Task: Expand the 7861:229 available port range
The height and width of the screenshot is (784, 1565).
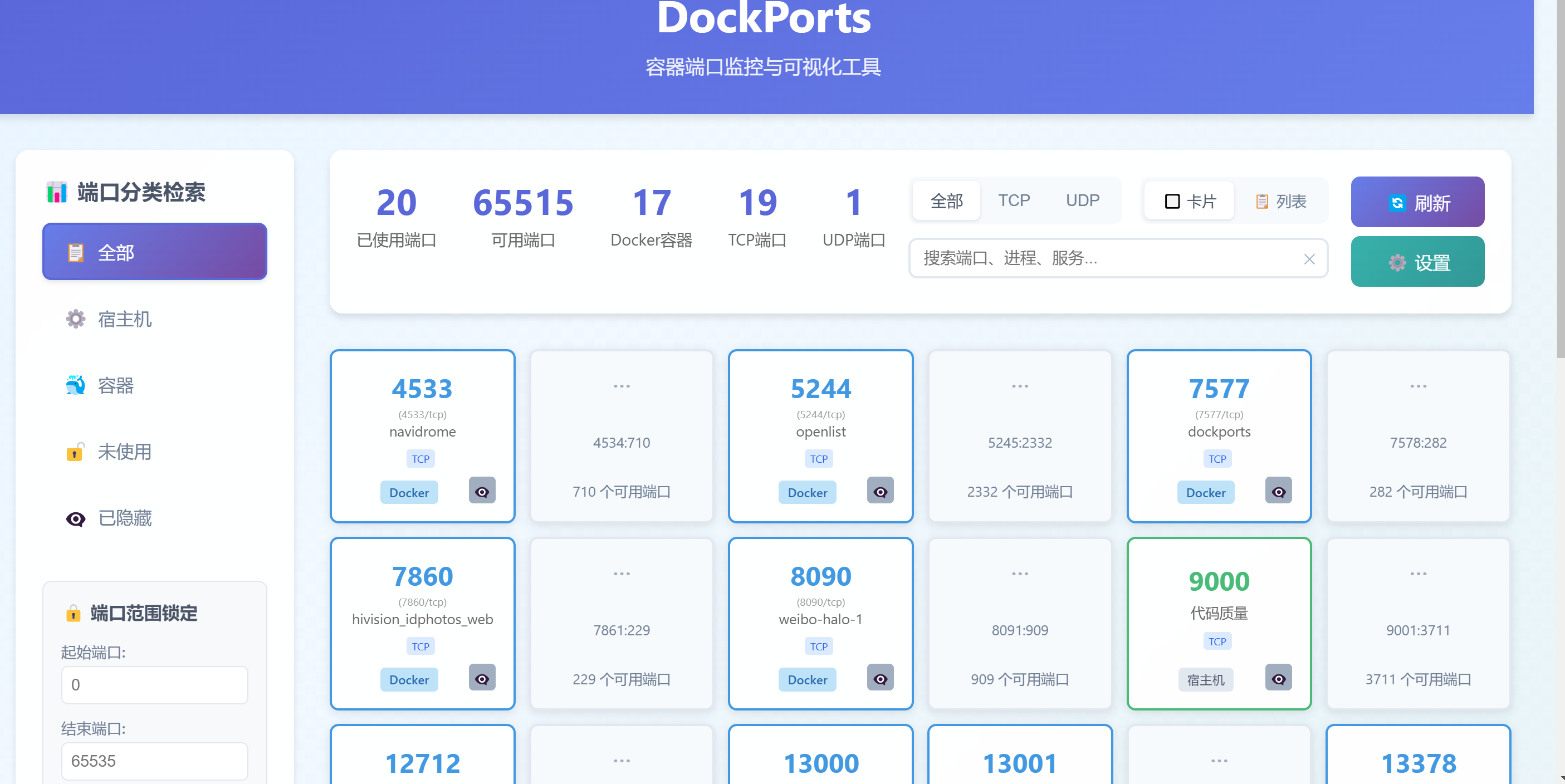Action: click(x=622, y=623)
